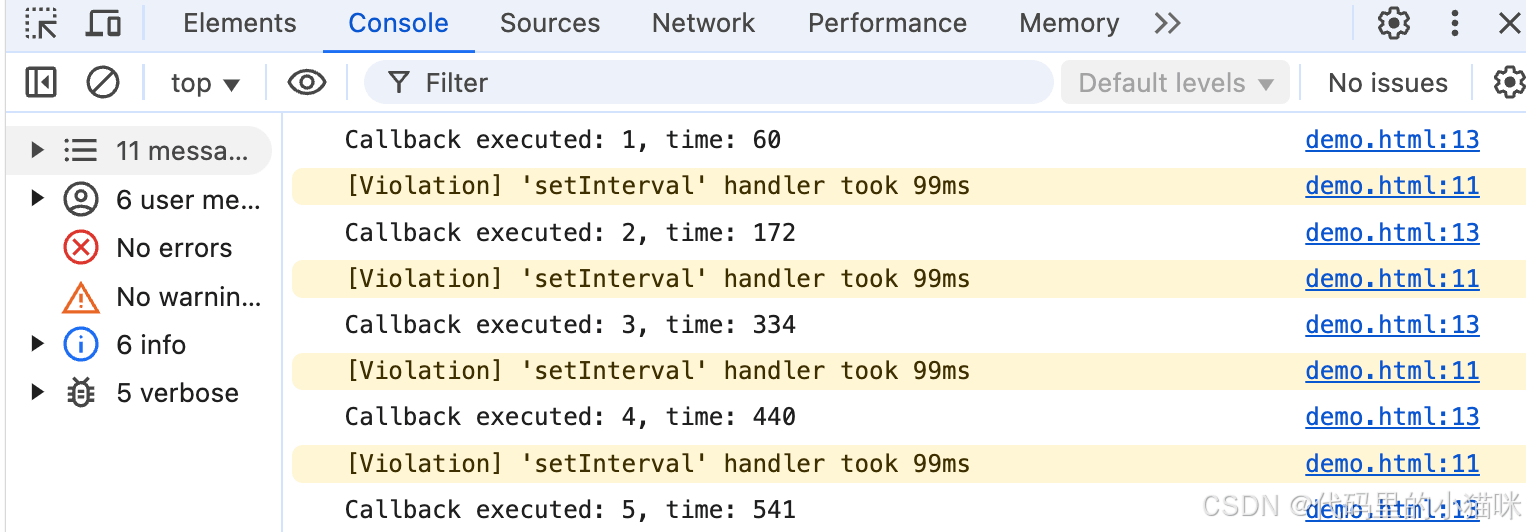The width and height of the screenshot is (1526, 532).
Task: Open DevTools settings gear icon
Action: [x=1393, y=23]
